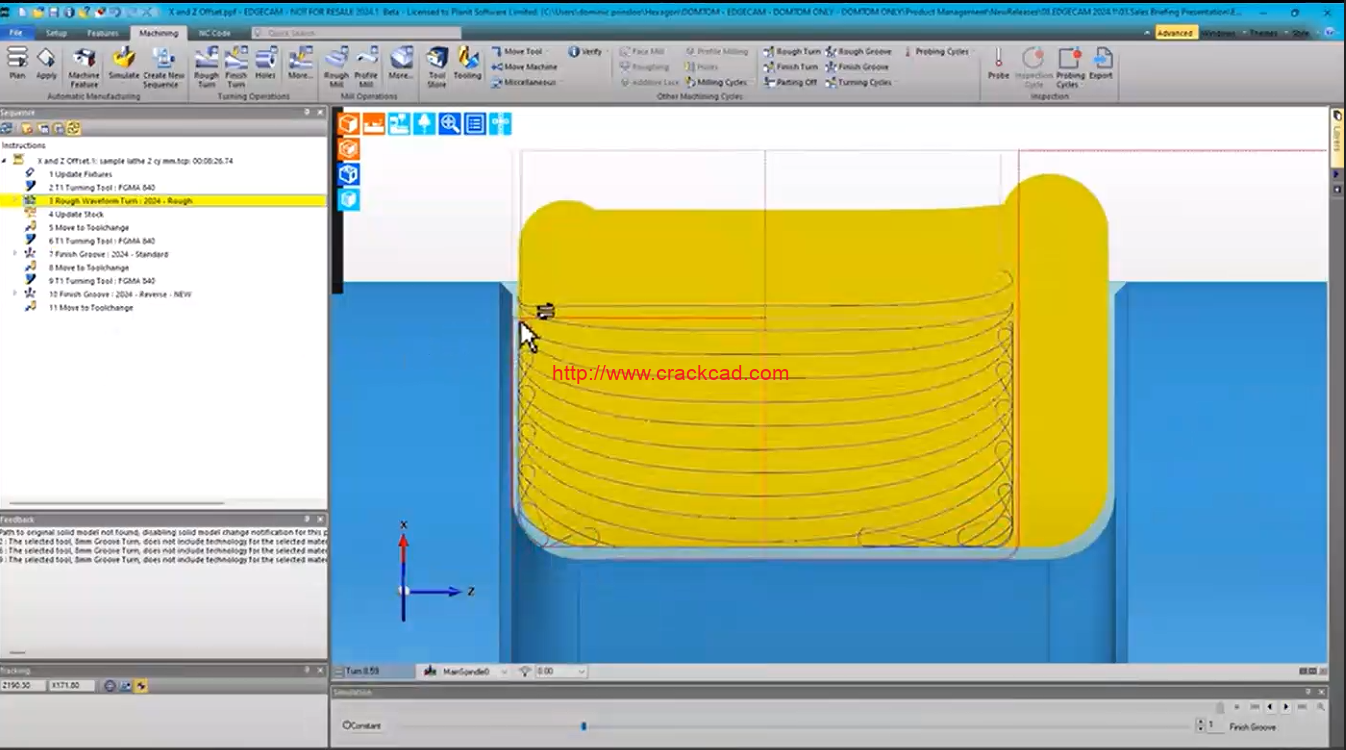
Task: Start the Simulate tool
Action: [x=124, y=62]
